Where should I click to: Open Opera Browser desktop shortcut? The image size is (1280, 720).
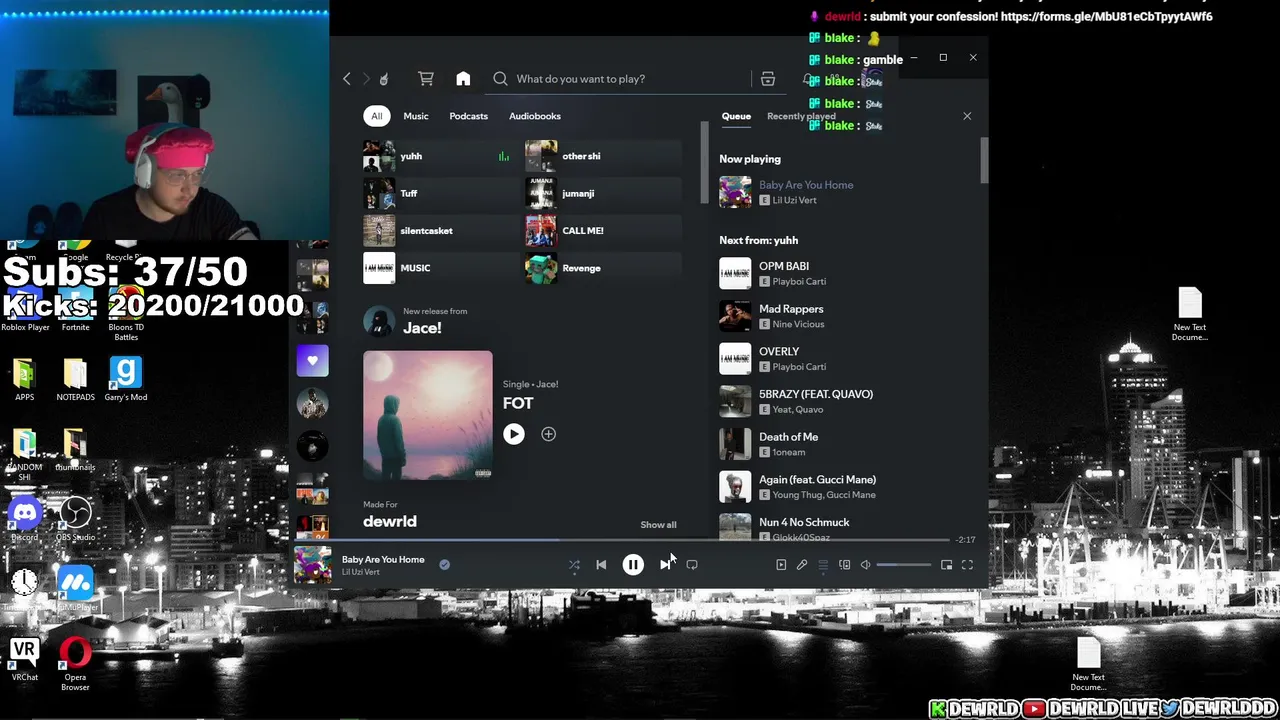(x=75, y=665)
